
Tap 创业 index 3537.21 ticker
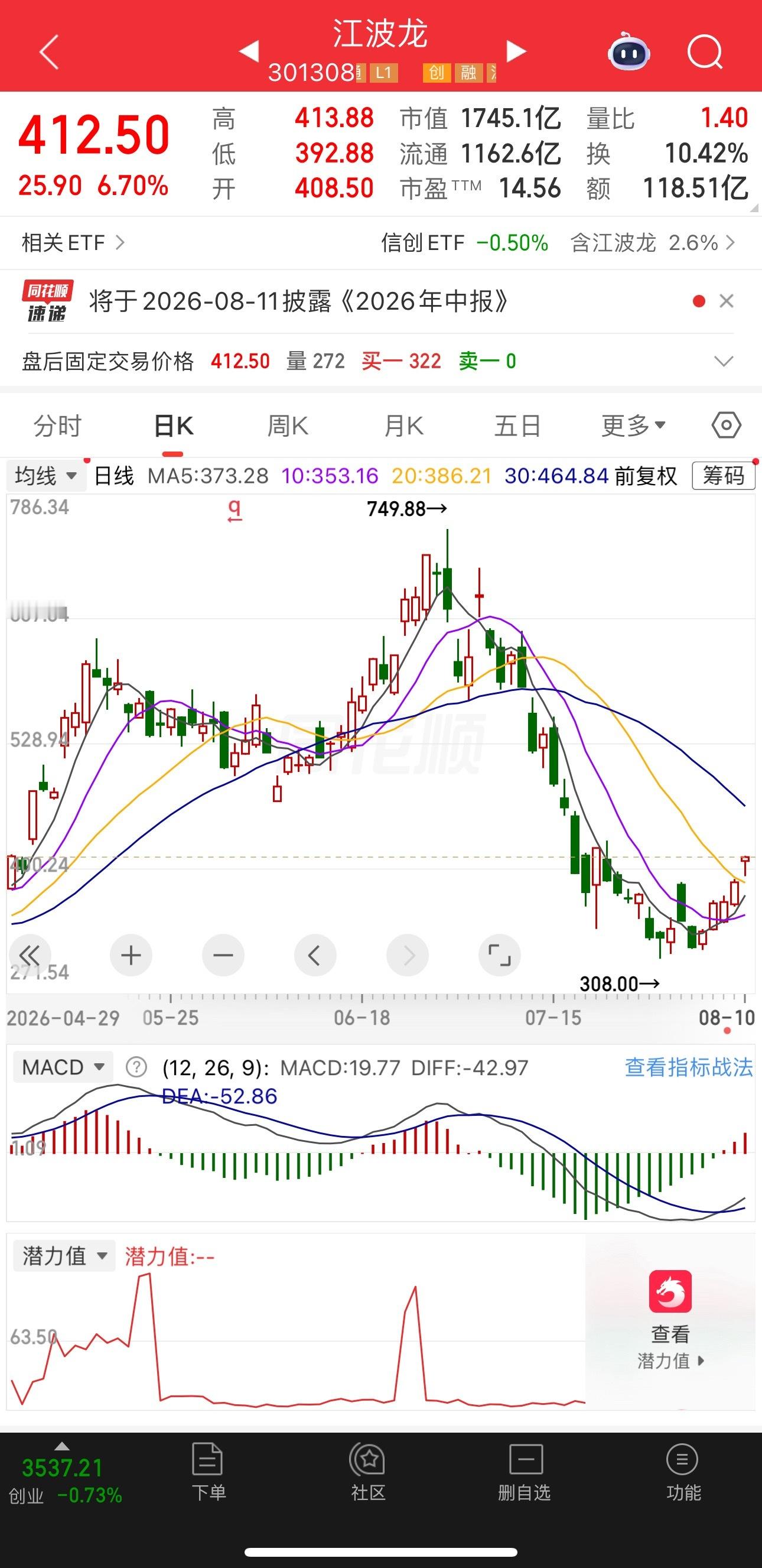point(66,1481)
